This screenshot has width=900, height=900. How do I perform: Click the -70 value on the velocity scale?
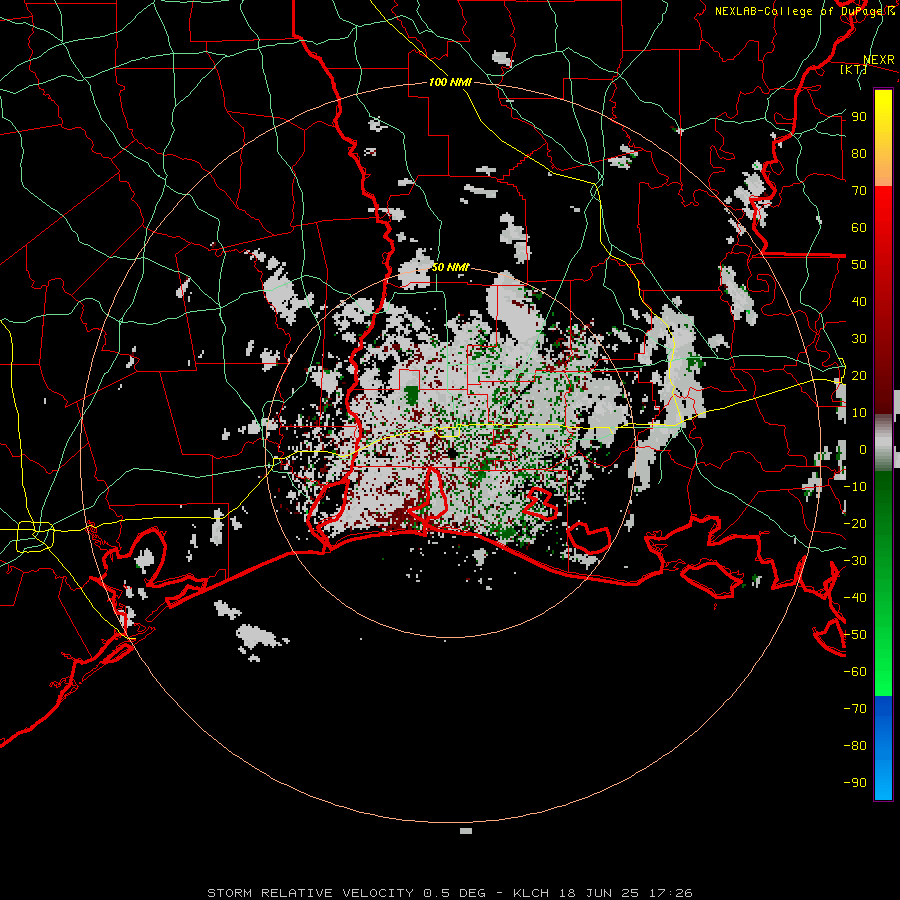tap(855, 709)
